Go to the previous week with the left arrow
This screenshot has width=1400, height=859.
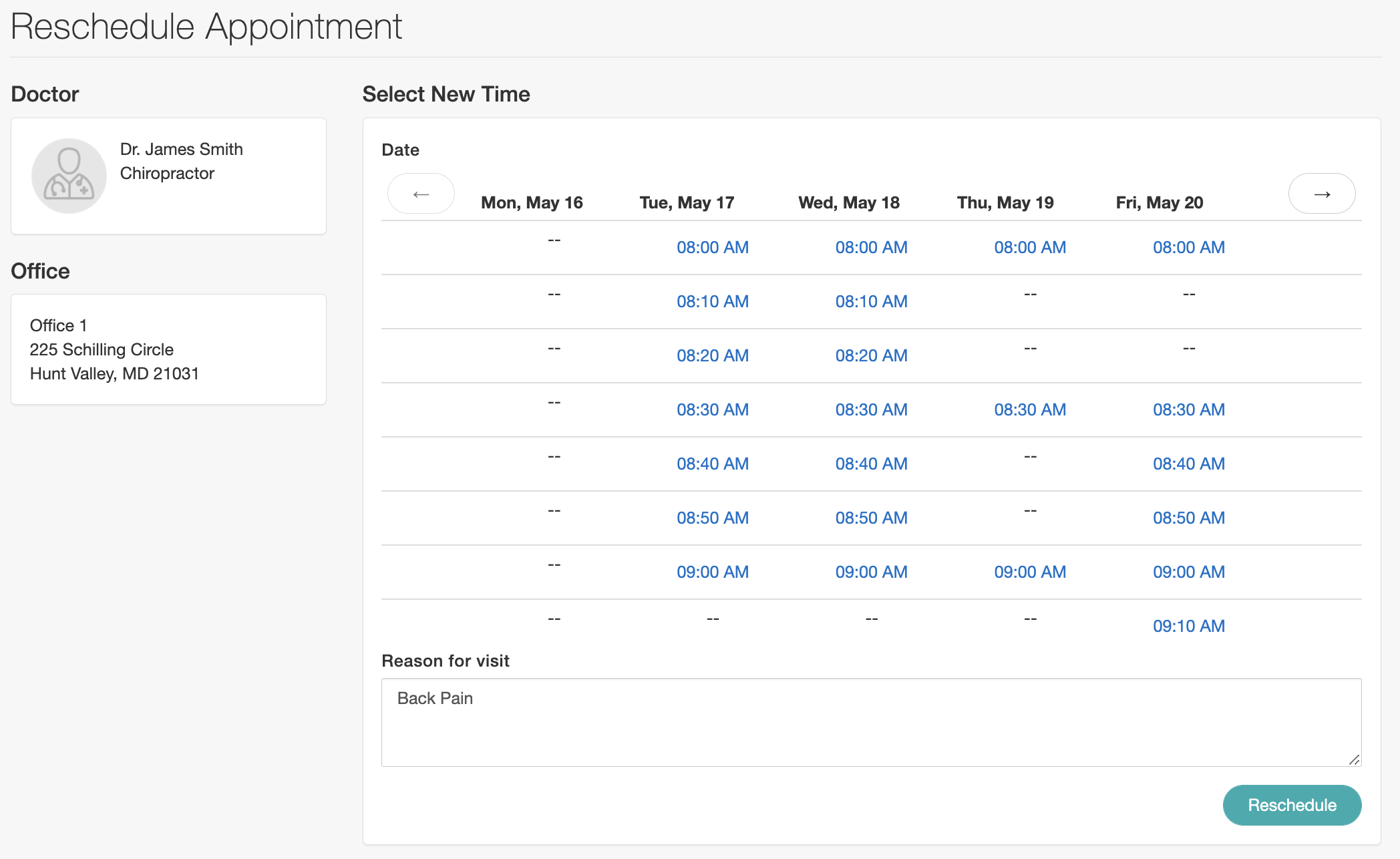[x=421, y=194]
